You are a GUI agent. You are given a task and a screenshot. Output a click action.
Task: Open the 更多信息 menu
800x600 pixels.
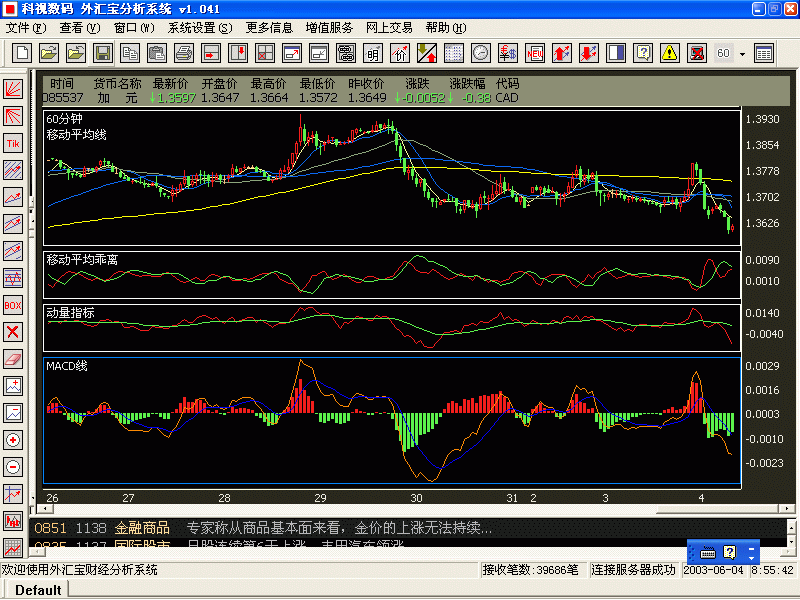pos(269,28)
